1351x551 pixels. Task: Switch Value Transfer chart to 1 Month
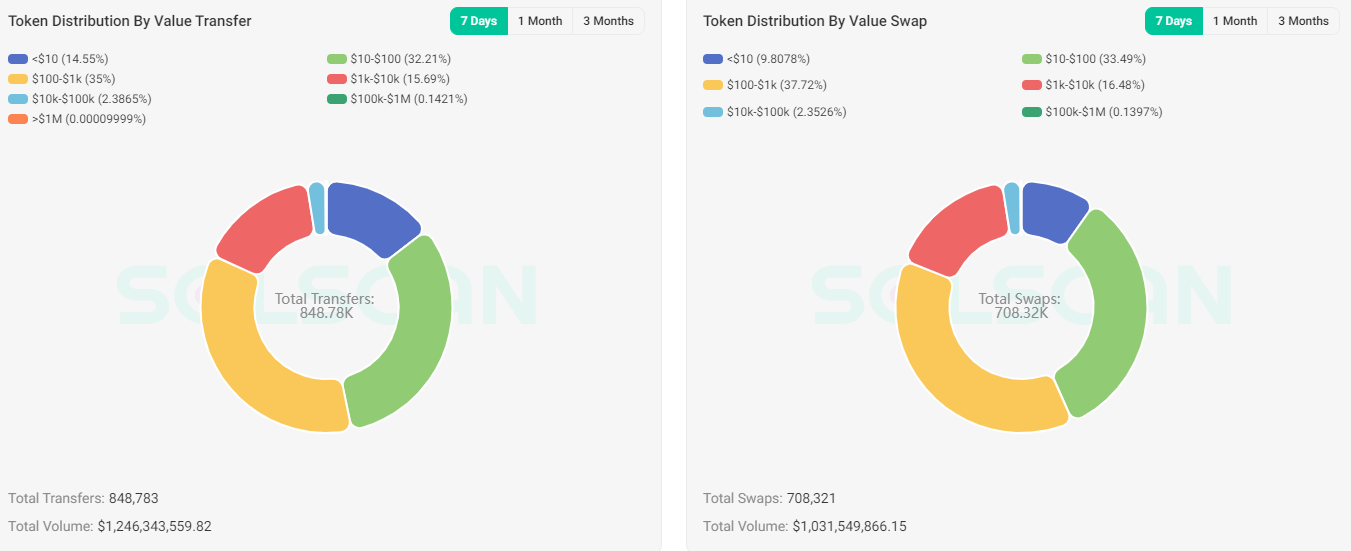[x=540, y=21]
